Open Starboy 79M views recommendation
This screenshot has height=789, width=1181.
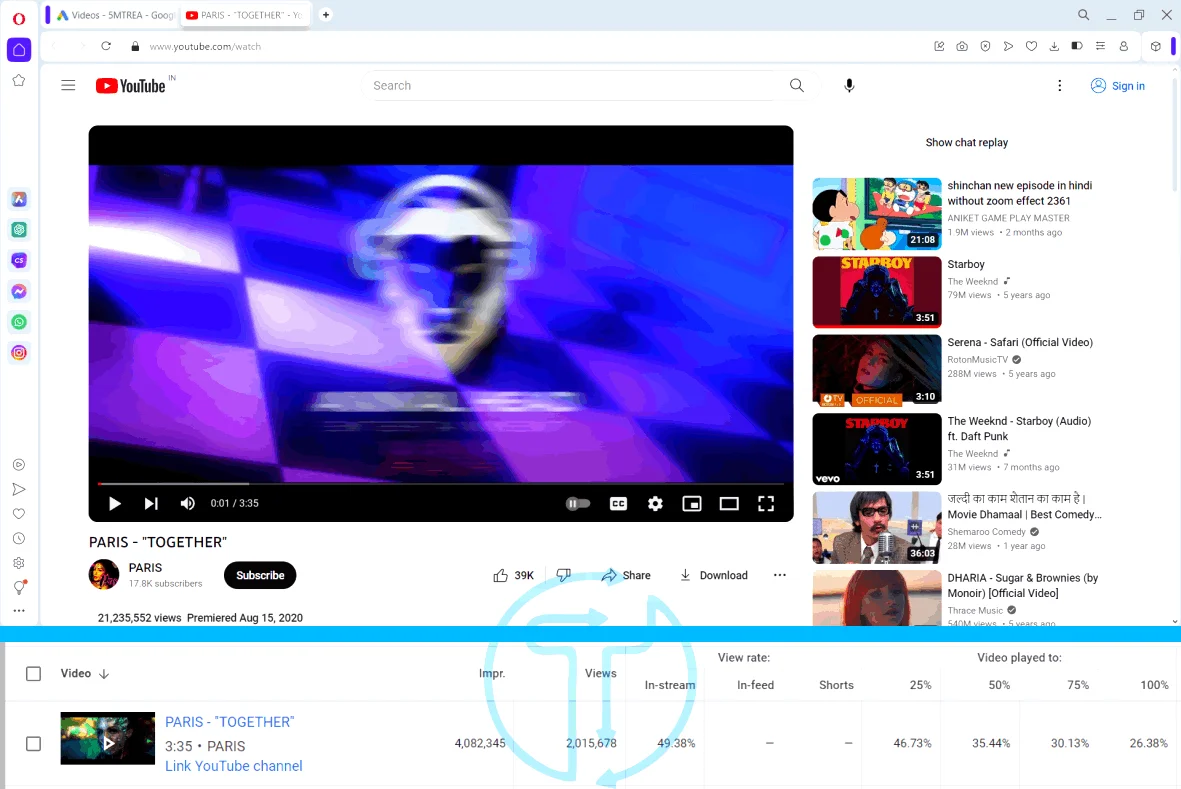(x=877, y=292)
